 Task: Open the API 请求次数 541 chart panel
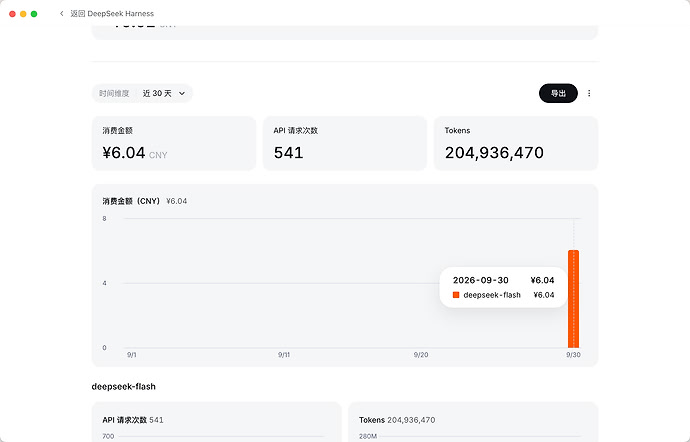coord(217,422)
